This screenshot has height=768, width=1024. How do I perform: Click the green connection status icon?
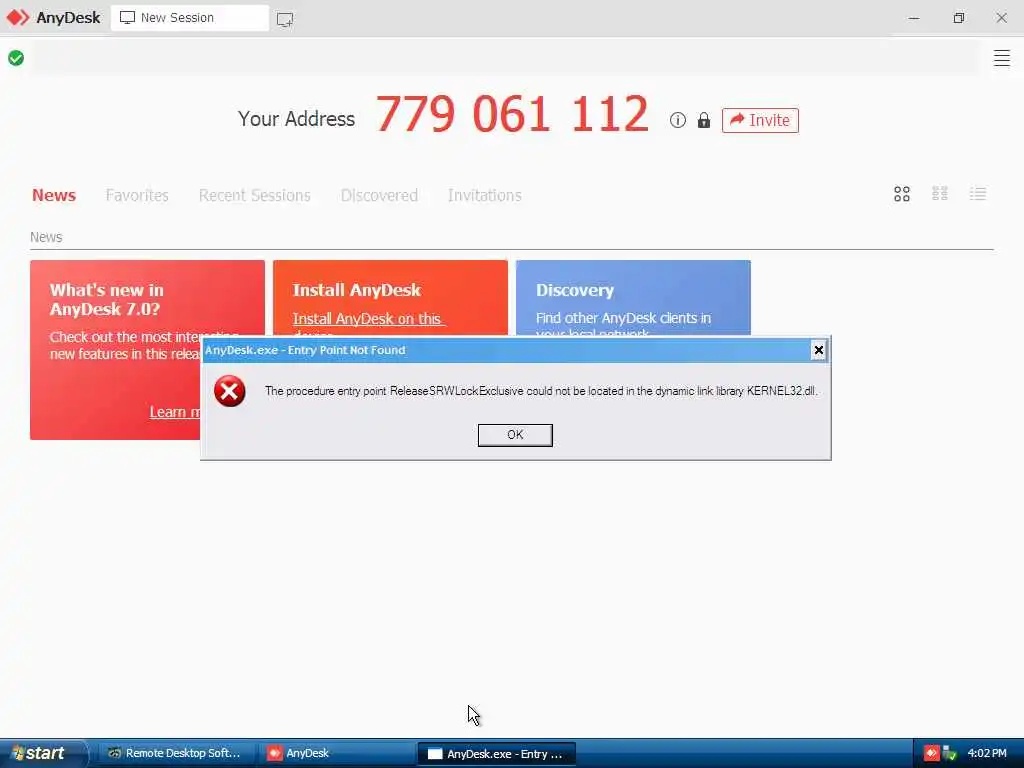[16, 58]
